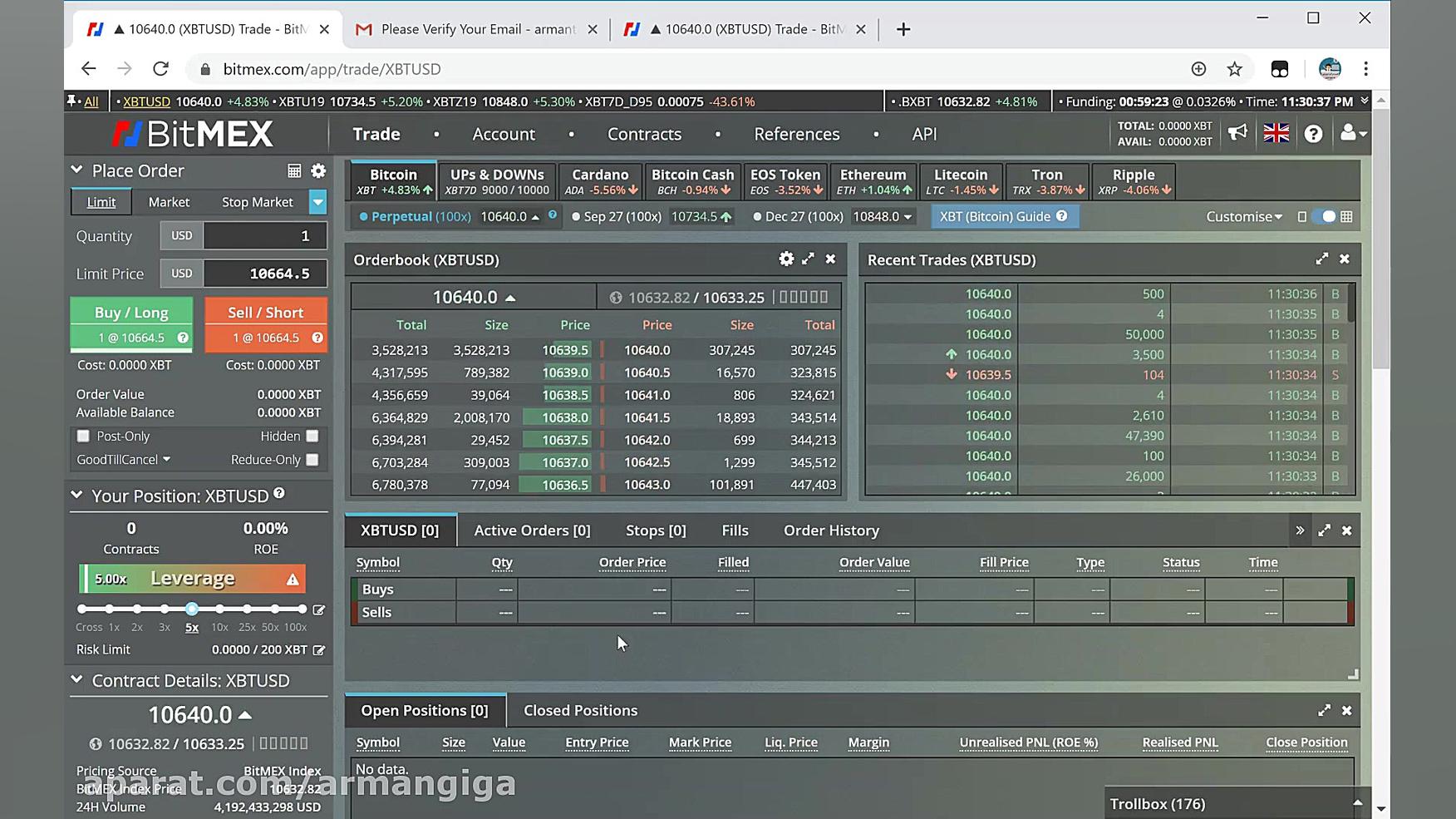This screenshot has width=1456, height=819.
Task: Switch layout to grid view icon
Action: [1347, 216]
